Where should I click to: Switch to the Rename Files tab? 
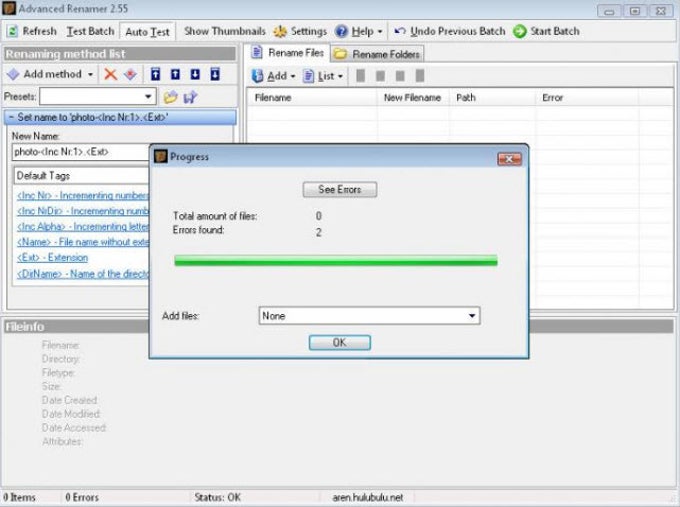click(287, 53)
